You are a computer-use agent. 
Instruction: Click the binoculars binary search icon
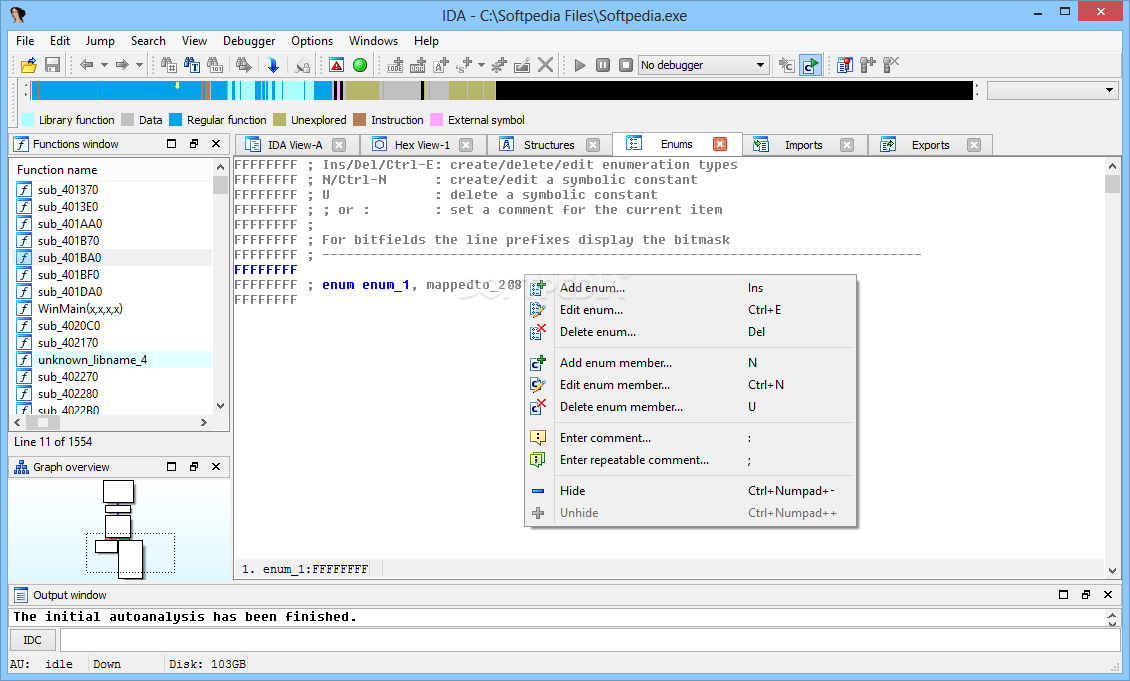pyautogui.click(x=215, y=65)
